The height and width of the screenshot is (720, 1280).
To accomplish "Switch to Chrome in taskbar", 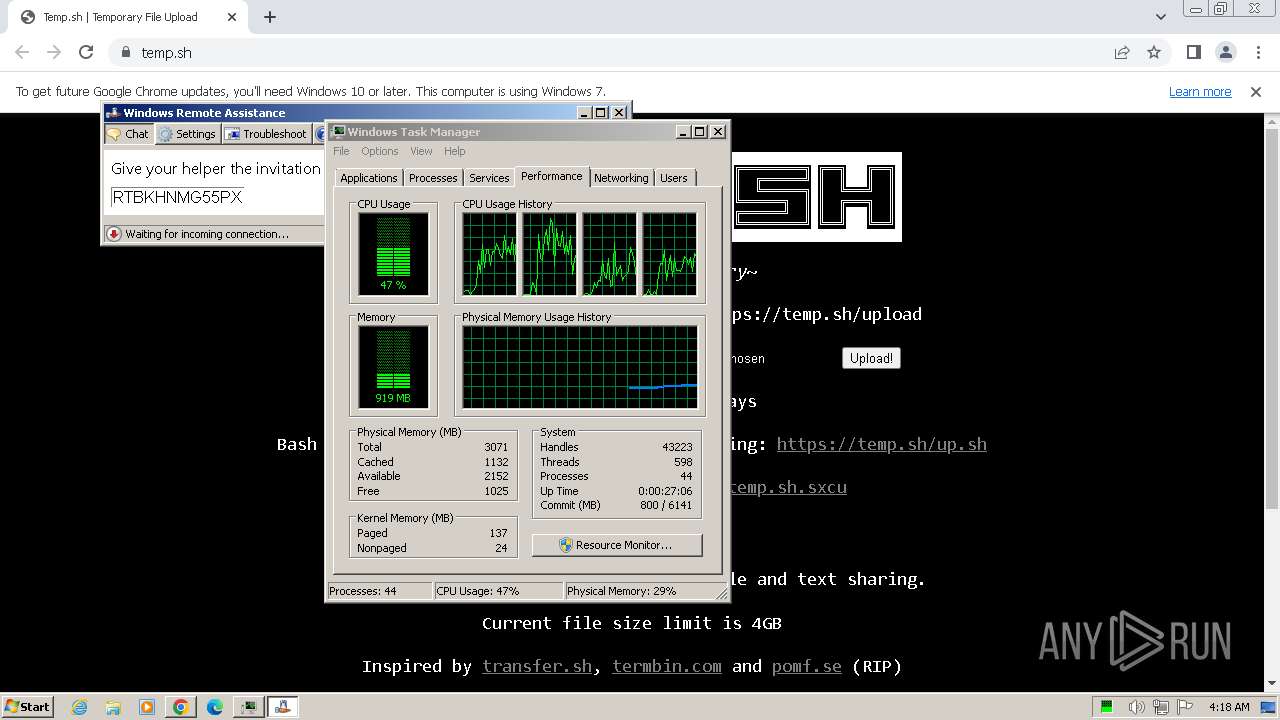I will tap(181, 707).
